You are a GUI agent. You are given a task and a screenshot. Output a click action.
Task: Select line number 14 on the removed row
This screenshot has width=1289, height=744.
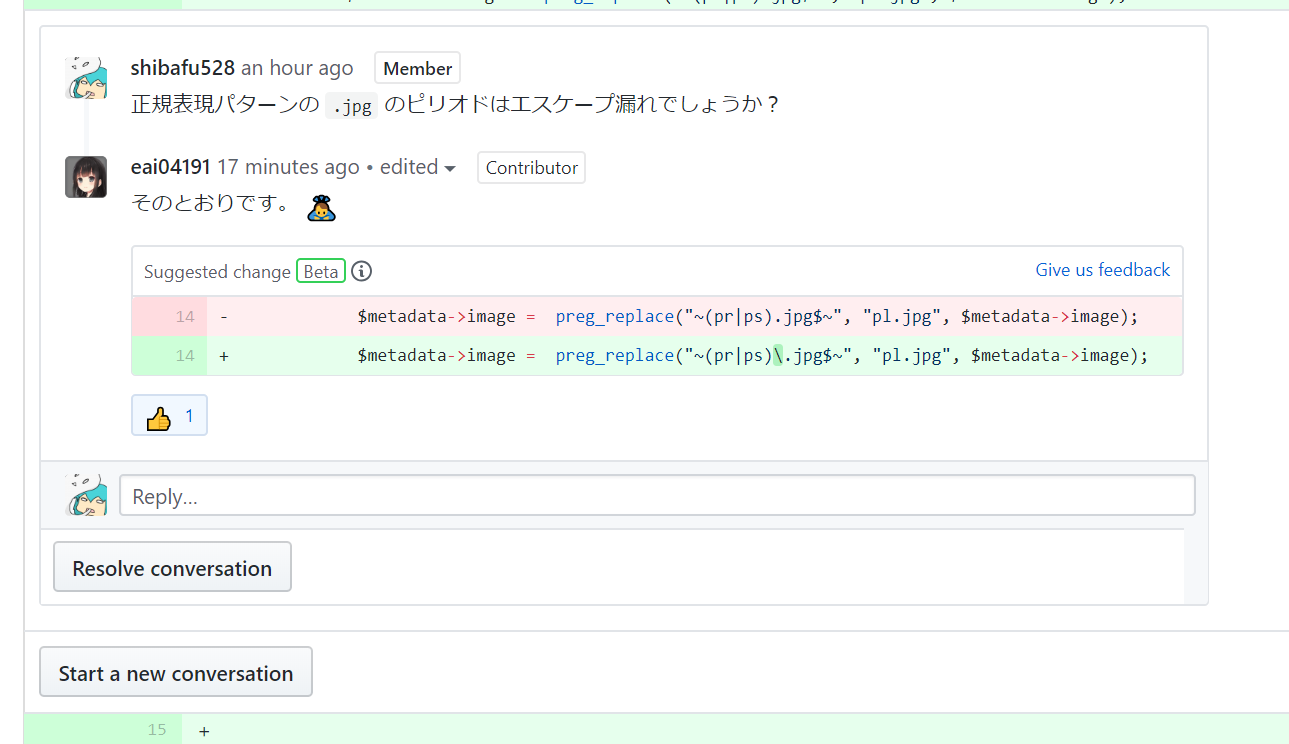click(x=184, y=317)
